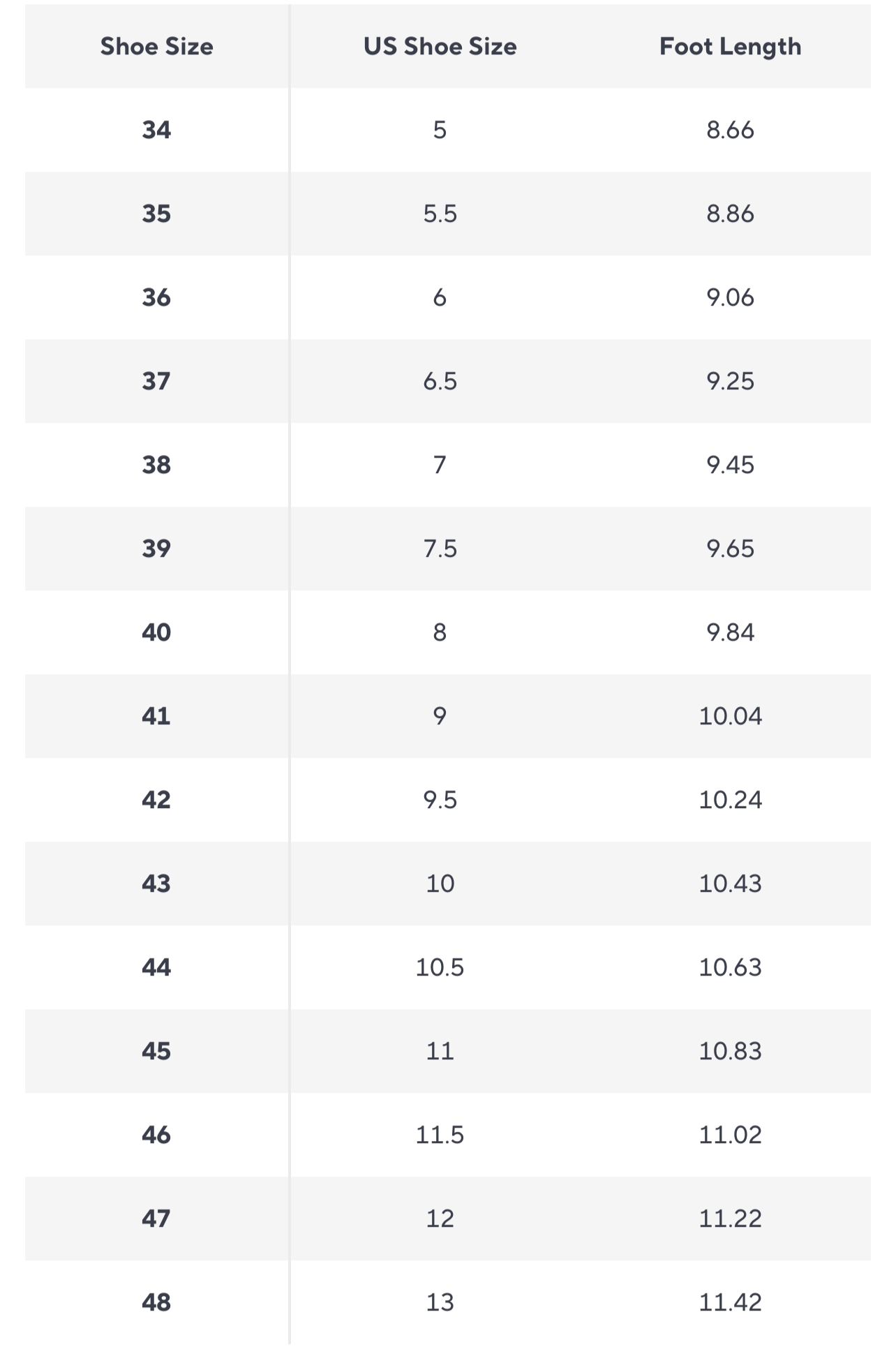Click US shoe size 5.5 value
The image size is (896, 1349).
click(440, 214)
